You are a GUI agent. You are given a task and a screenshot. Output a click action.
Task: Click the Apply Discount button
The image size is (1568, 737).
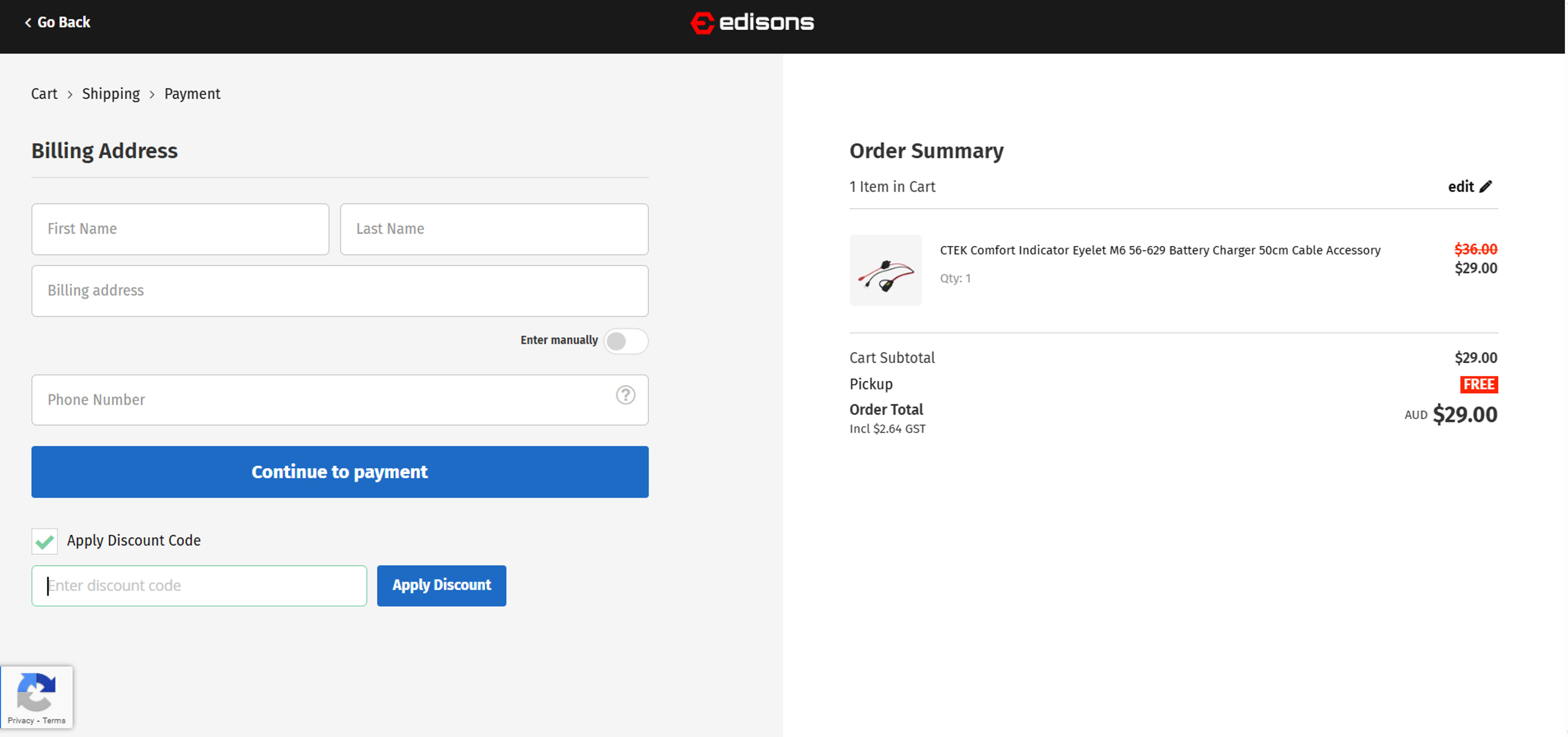click(x=441, y=586)
